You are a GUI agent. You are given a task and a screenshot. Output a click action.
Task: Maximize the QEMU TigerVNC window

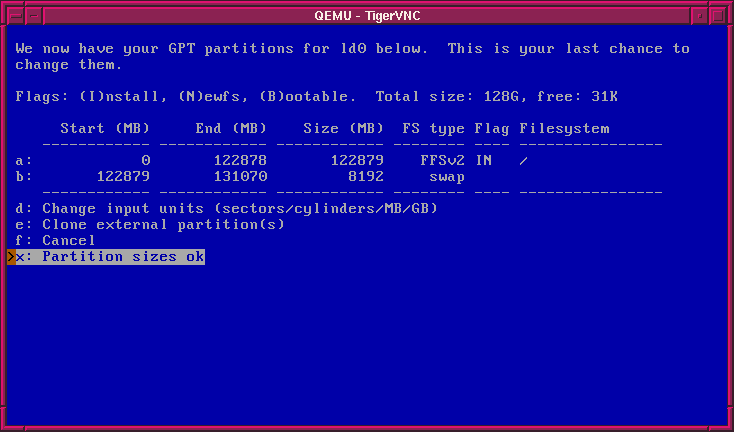pyautogui.click(x=720, y=14)
